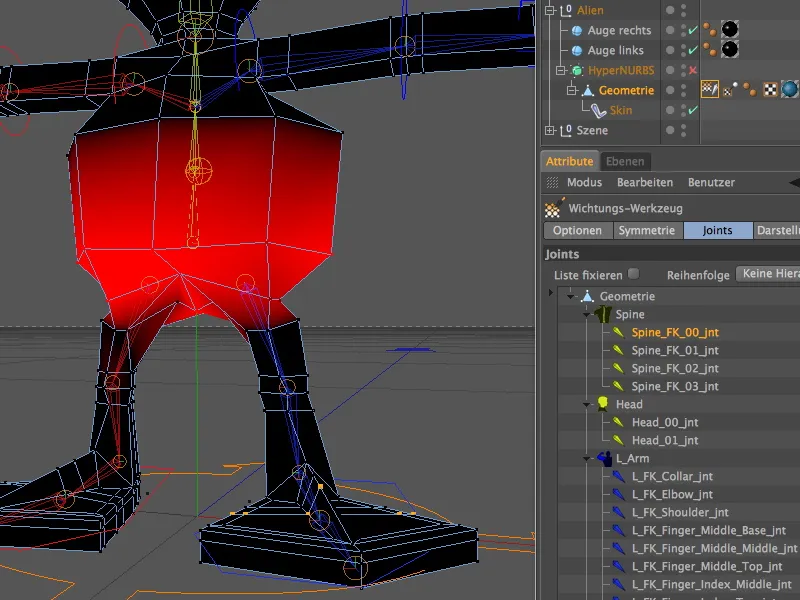Click the Head group icon in Joints list
Screen dimensions: 800x600
[603, 404]
